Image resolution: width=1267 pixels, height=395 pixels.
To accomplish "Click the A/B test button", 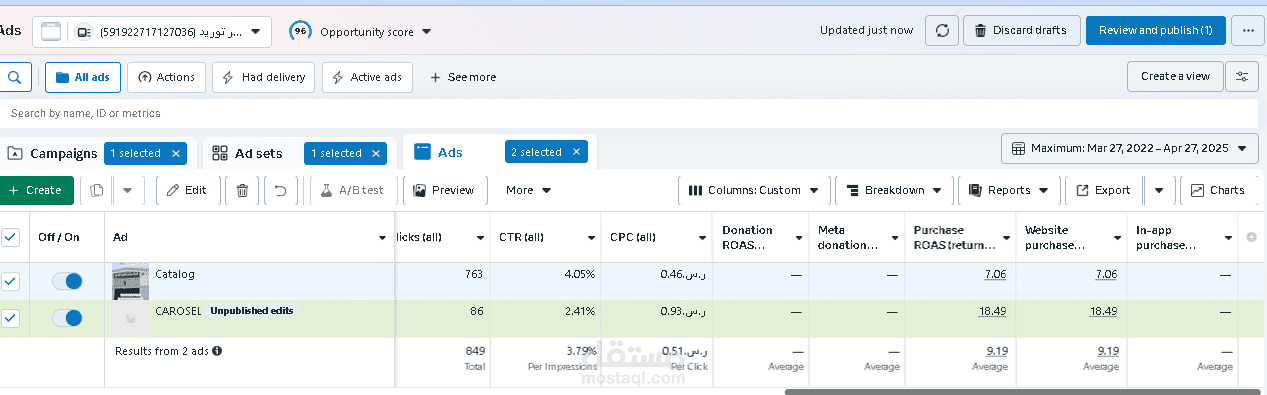I will click(x=353, y=190).
